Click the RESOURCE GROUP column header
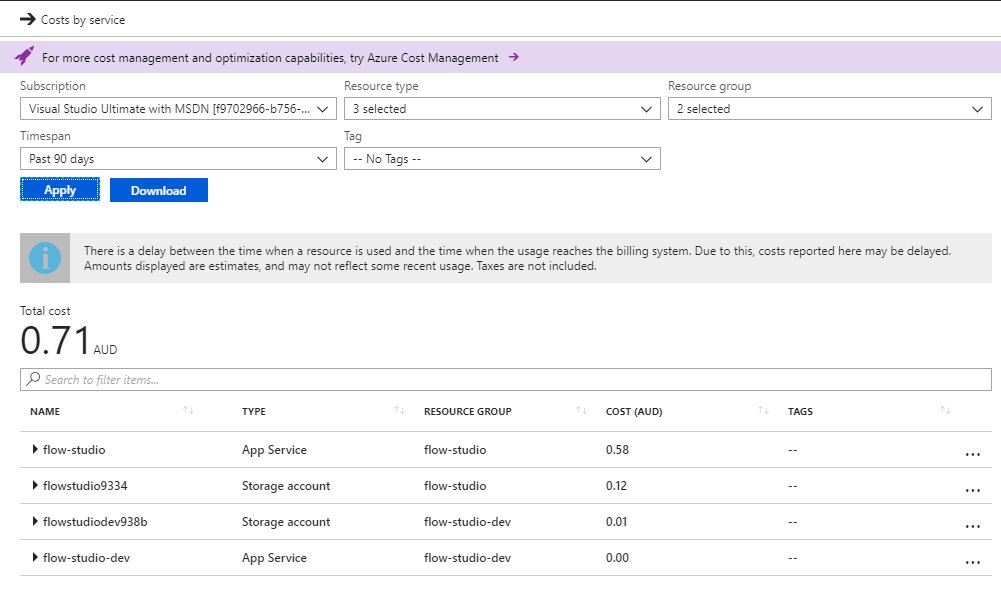The image size is (1001, 597). [467, 411]
